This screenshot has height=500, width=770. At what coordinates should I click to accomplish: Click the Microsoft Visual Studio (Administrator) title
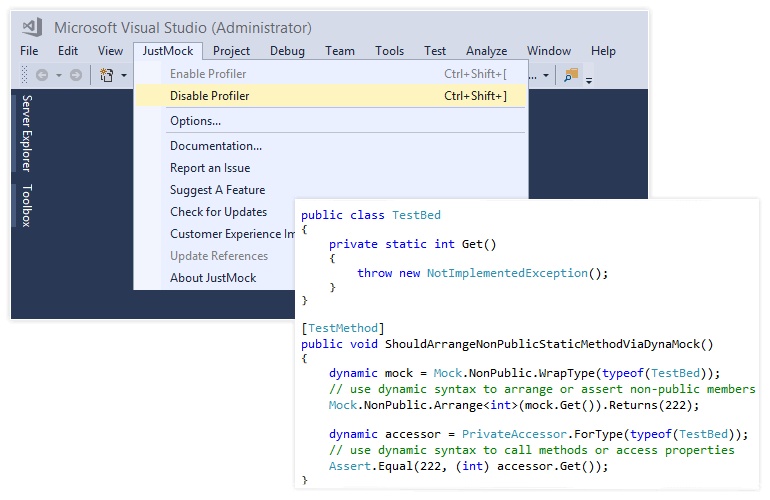183,28
